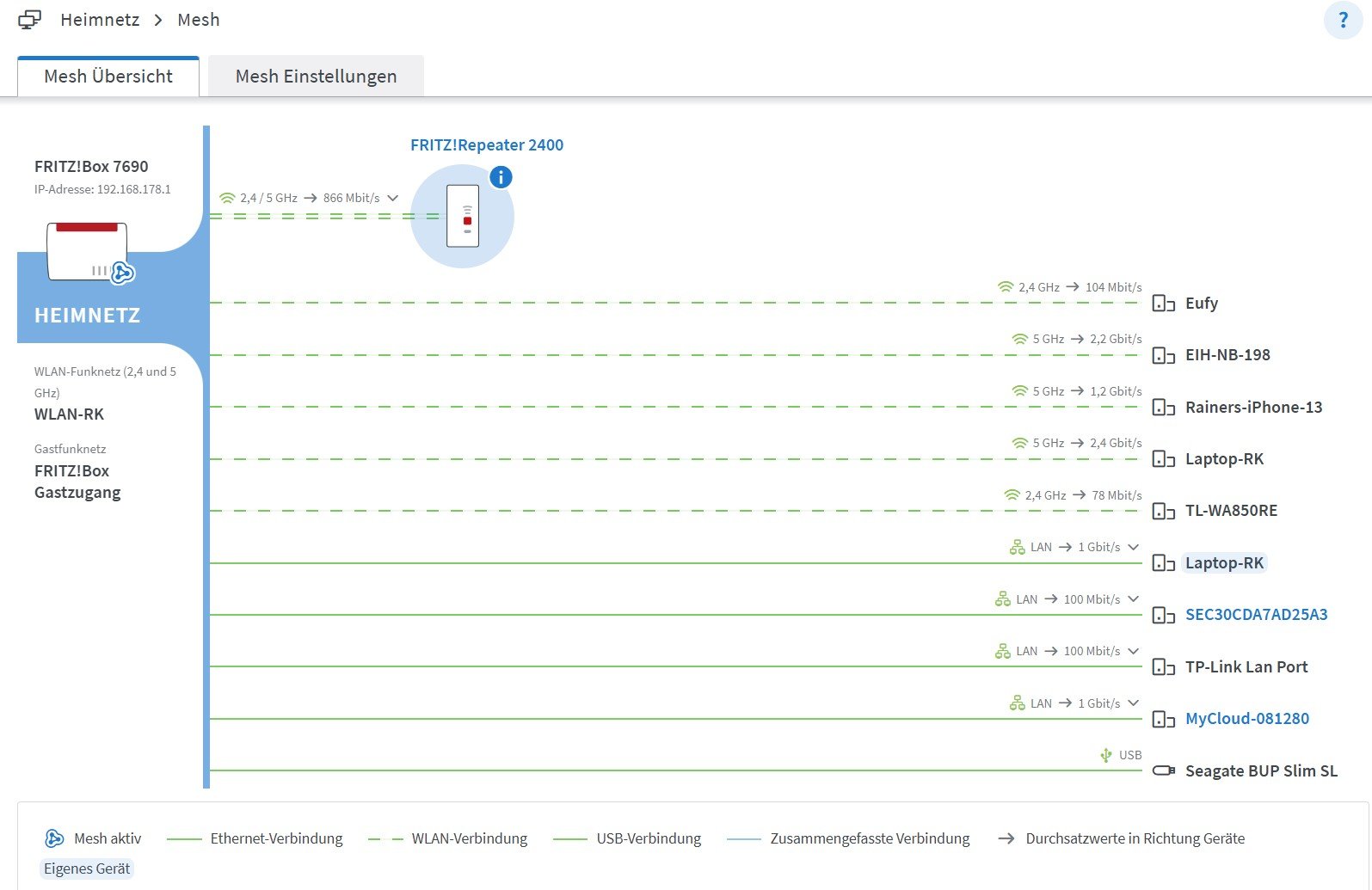Click the 1,2 Gbit/s speed for Rainers-iPhone-13
Viewport: 1372px width, 890px height.
(x=1116, y=391)
